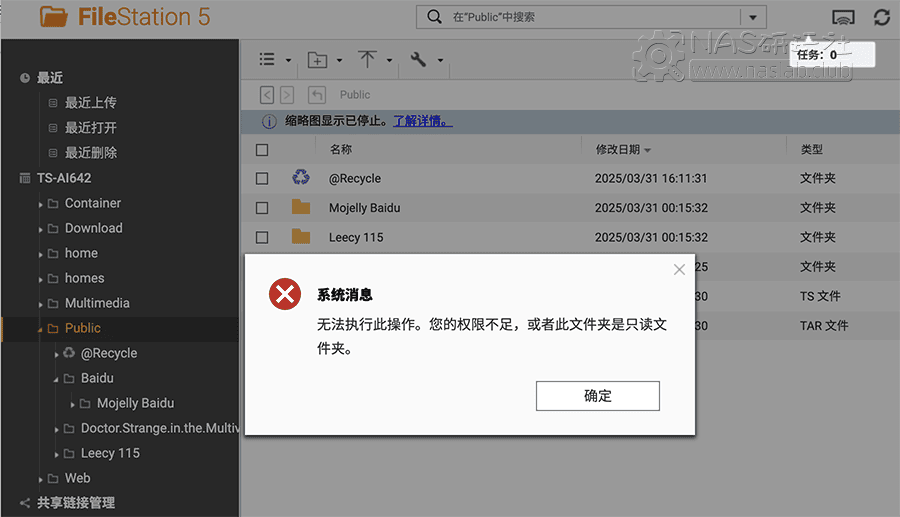Screen dimensions: 900x517
Task: Open the home folder in sidebar
Action: point(81,253)
